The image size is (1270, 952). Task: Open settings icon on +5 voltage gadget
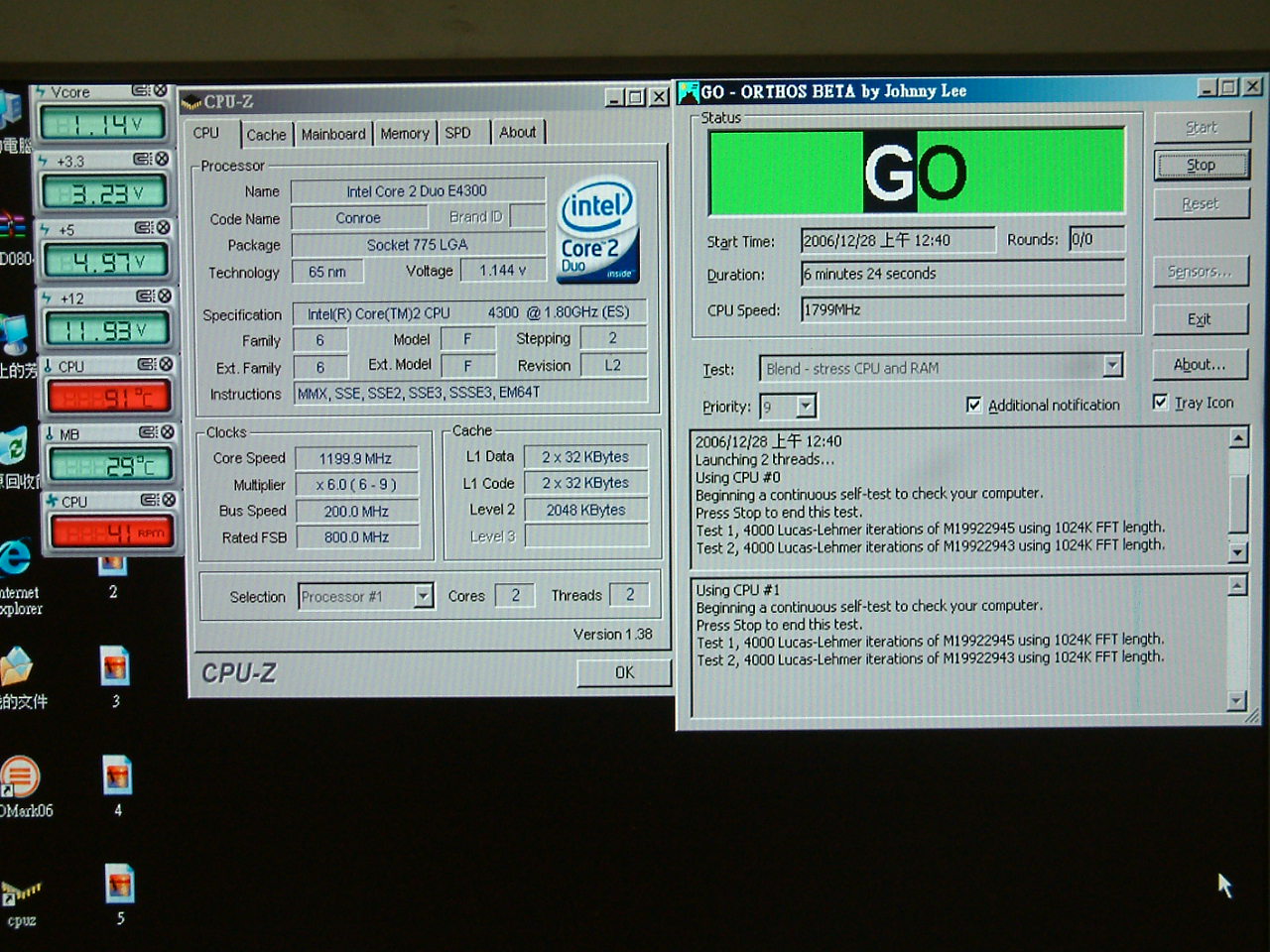coord(145,227)
